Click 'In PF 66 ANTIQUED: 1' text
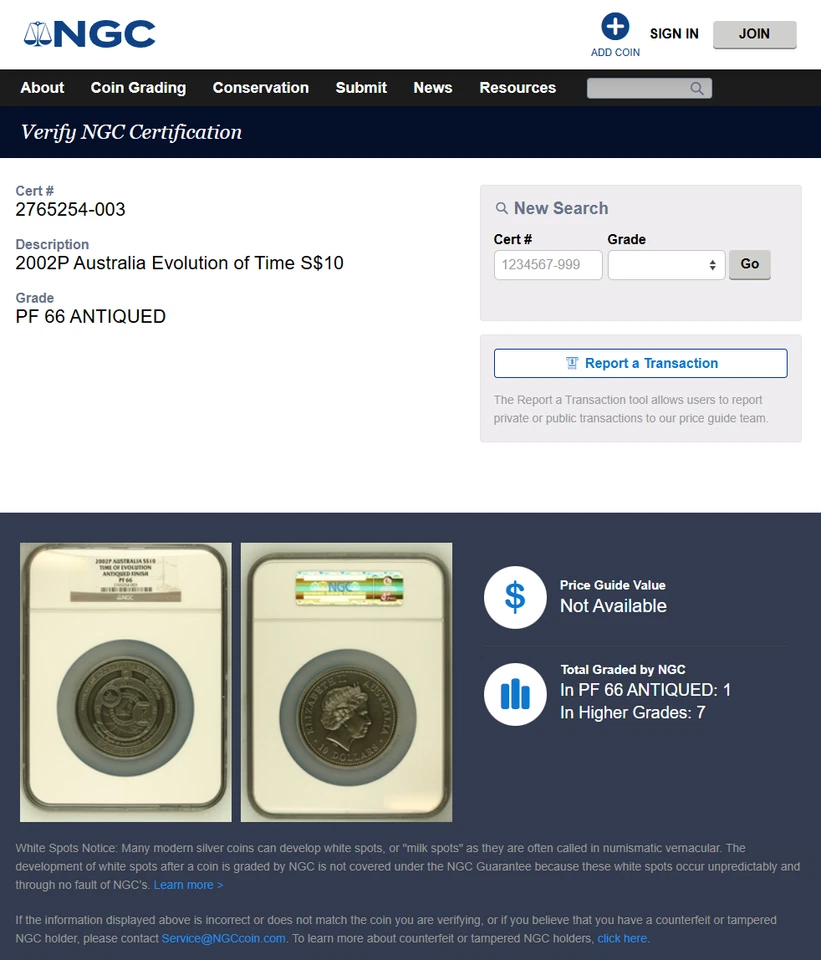Viewport: 821px width, 960px height. (645, 690)
